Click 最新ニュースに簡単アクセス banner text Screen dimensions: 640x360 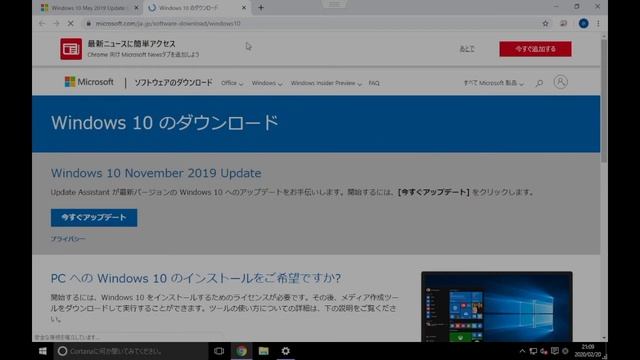point(131,44)
